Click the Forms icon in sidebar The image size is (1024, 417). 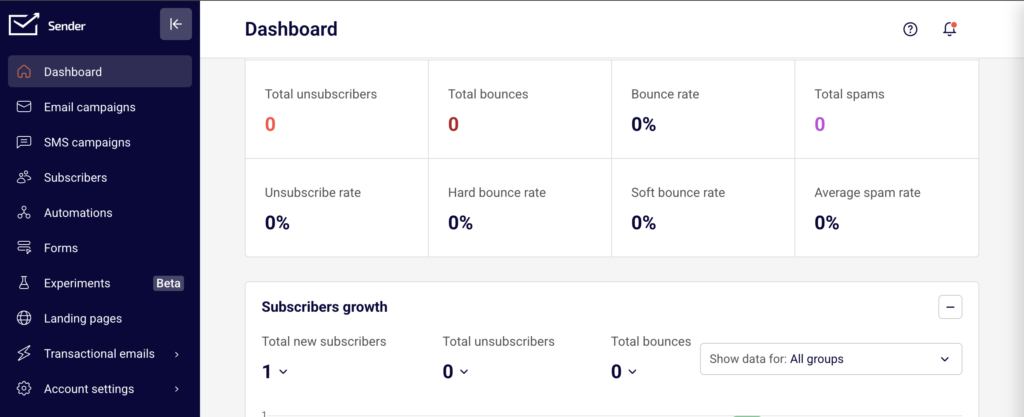pos(24,248)
